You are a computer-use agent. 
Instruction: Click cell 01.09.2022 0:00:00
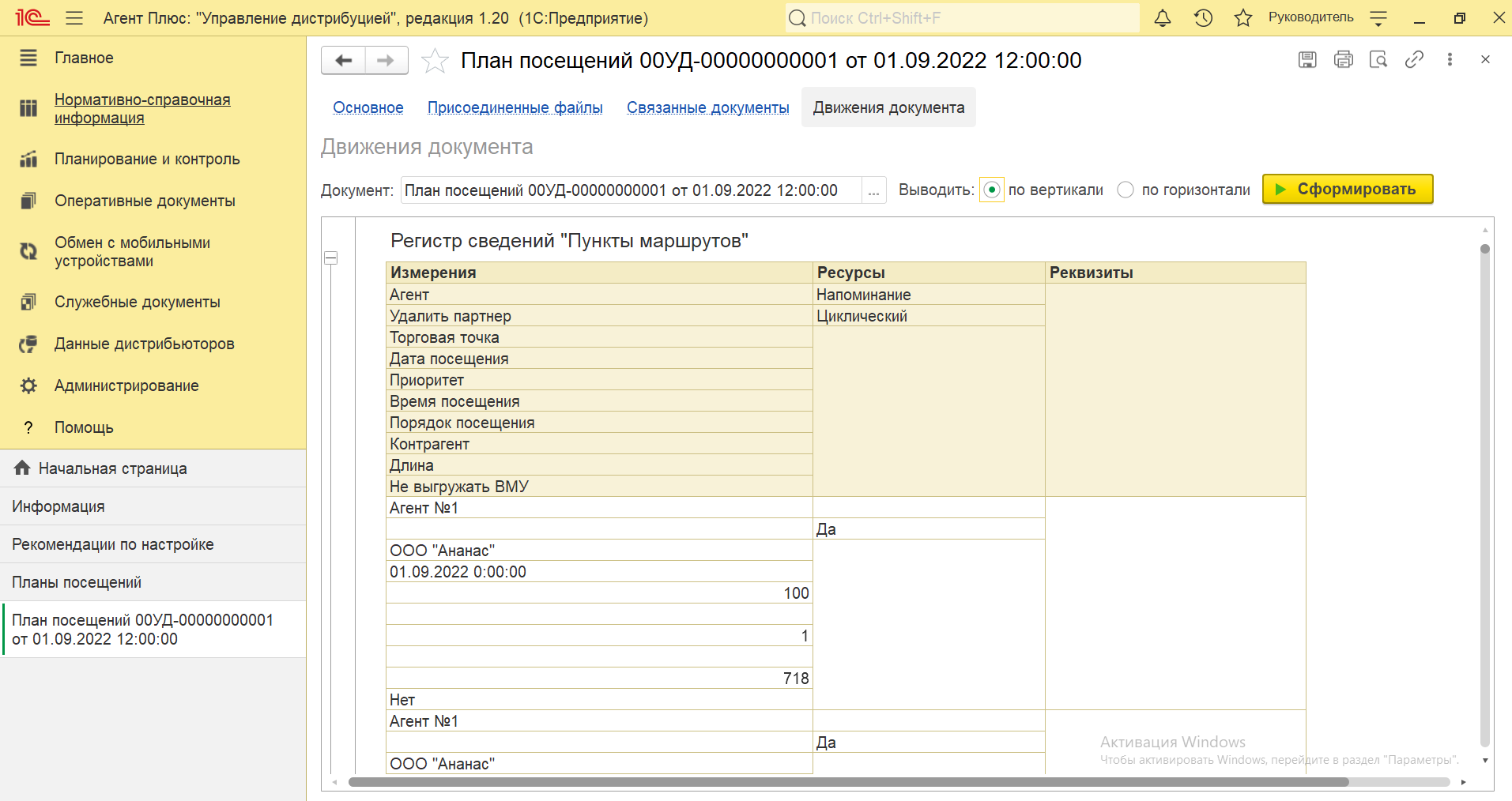point(599,572)
